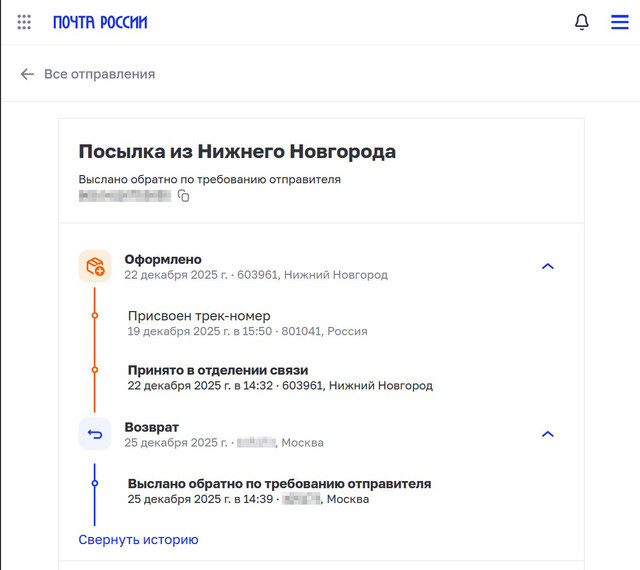
Task: Click the blue Возврат return icon
Action: coord(95,434)
